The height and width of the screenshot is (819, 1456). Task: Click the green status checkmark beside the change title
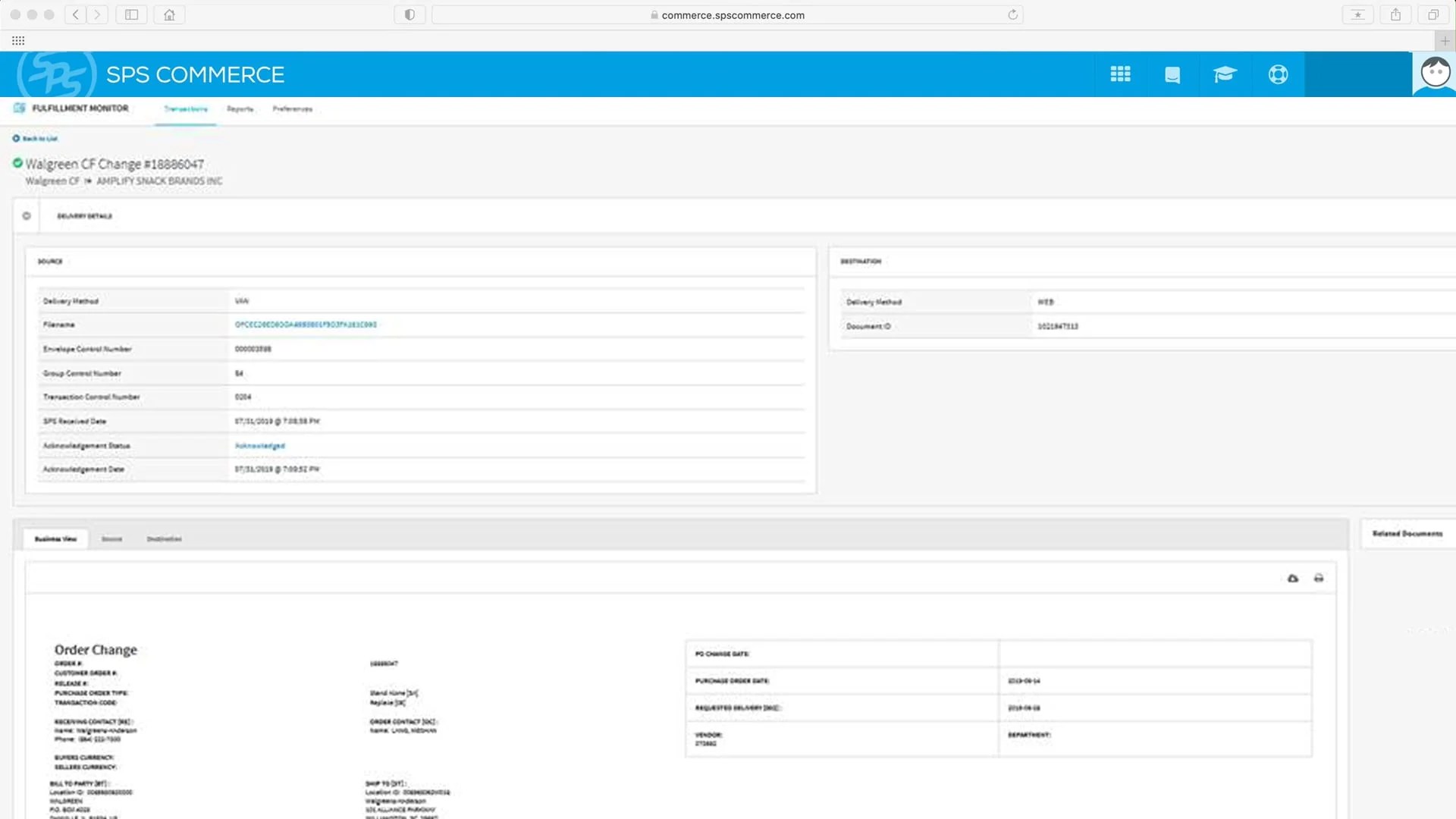[x=17, y=163]
